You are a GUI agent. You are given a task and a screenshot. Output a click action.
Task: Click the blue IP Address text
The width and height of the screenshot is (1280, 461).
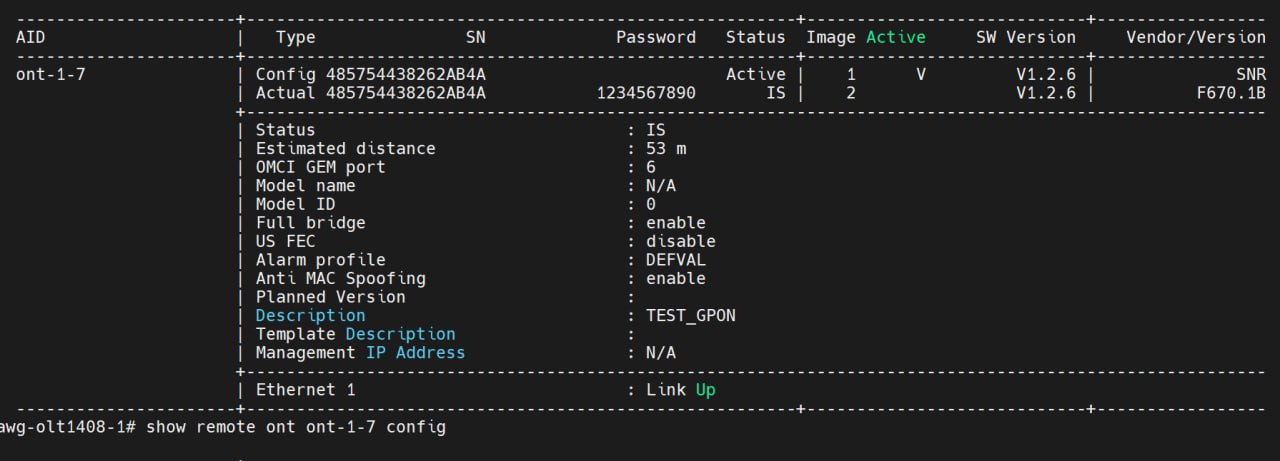(415, 352)
